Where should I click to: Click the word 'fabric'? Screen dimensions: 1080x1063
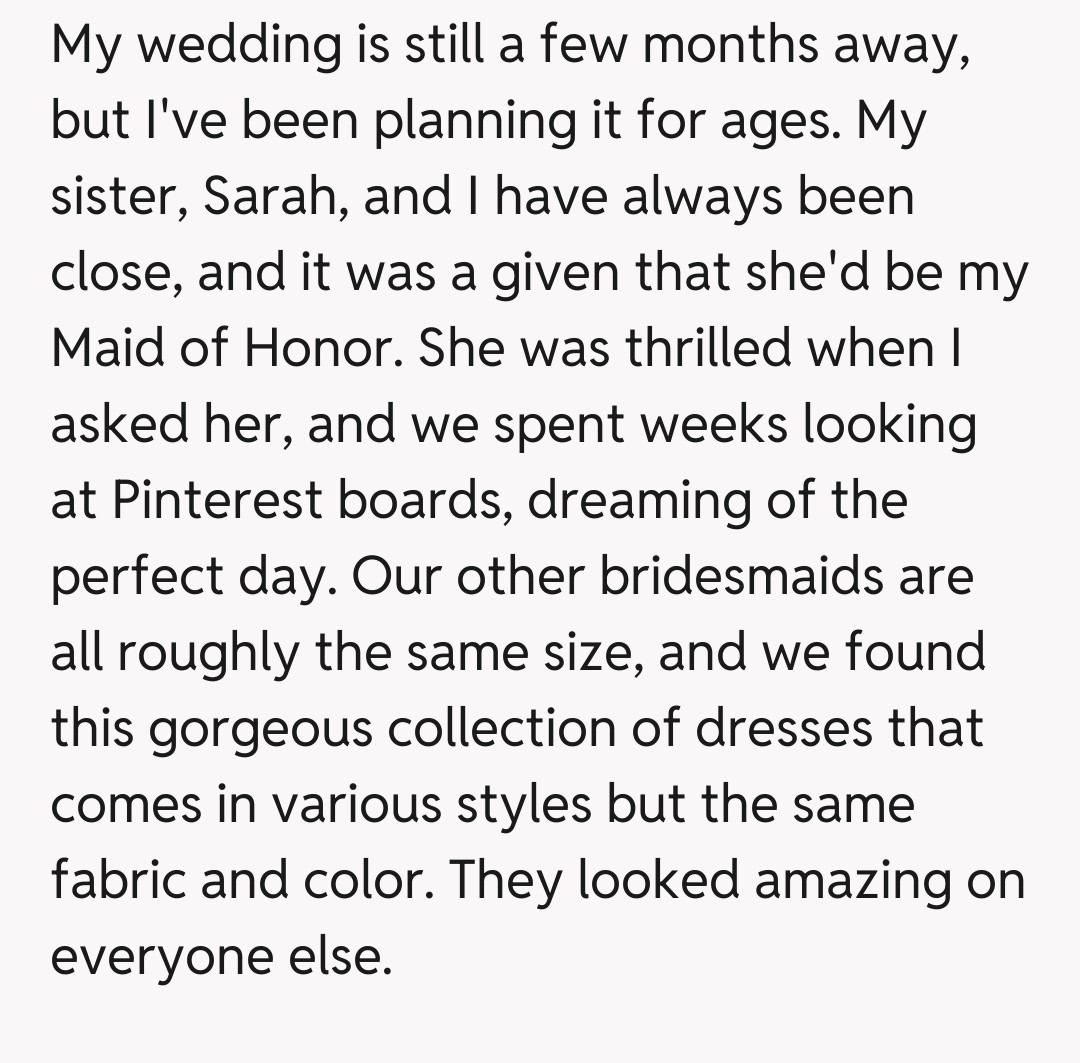point(111,880)
